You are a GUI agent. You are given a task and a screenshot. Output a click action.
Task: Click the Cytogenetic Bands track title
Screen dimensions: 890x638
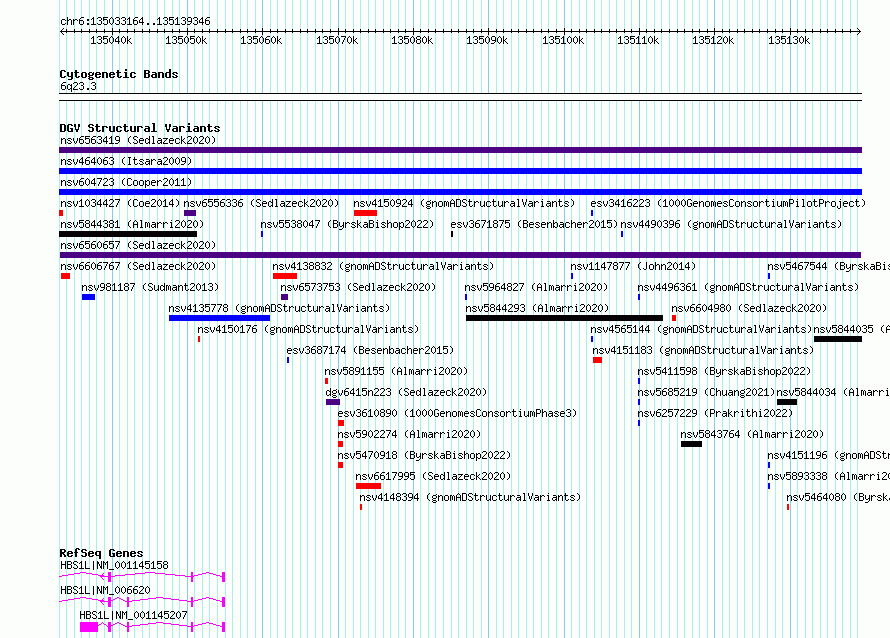click(x=119, y=74)
